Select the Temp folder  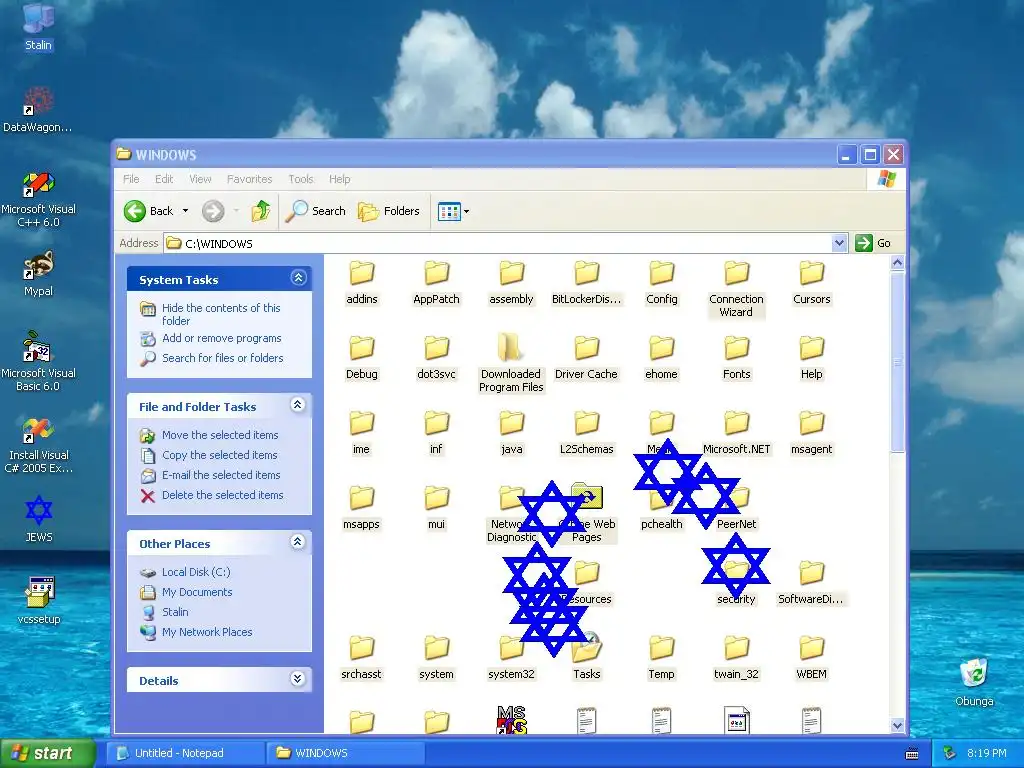tap(661, 659)
